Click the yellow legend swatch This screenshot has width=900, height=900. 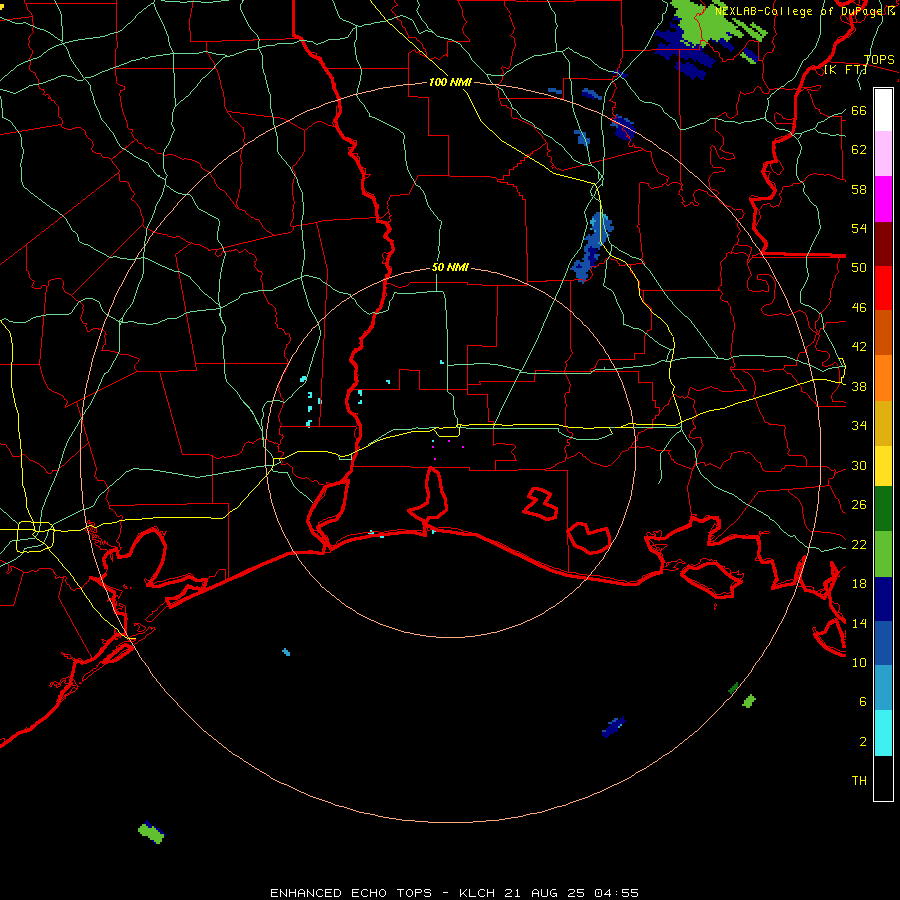[x=883, y=466]
